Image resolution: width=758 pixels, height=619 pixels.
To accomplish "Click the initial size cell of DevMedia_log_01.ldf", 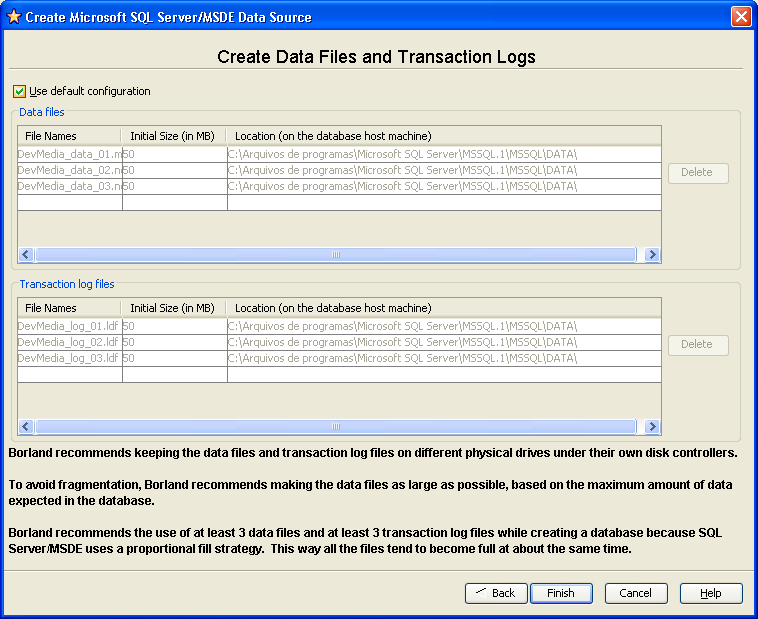I will click(x=174, y=326).
